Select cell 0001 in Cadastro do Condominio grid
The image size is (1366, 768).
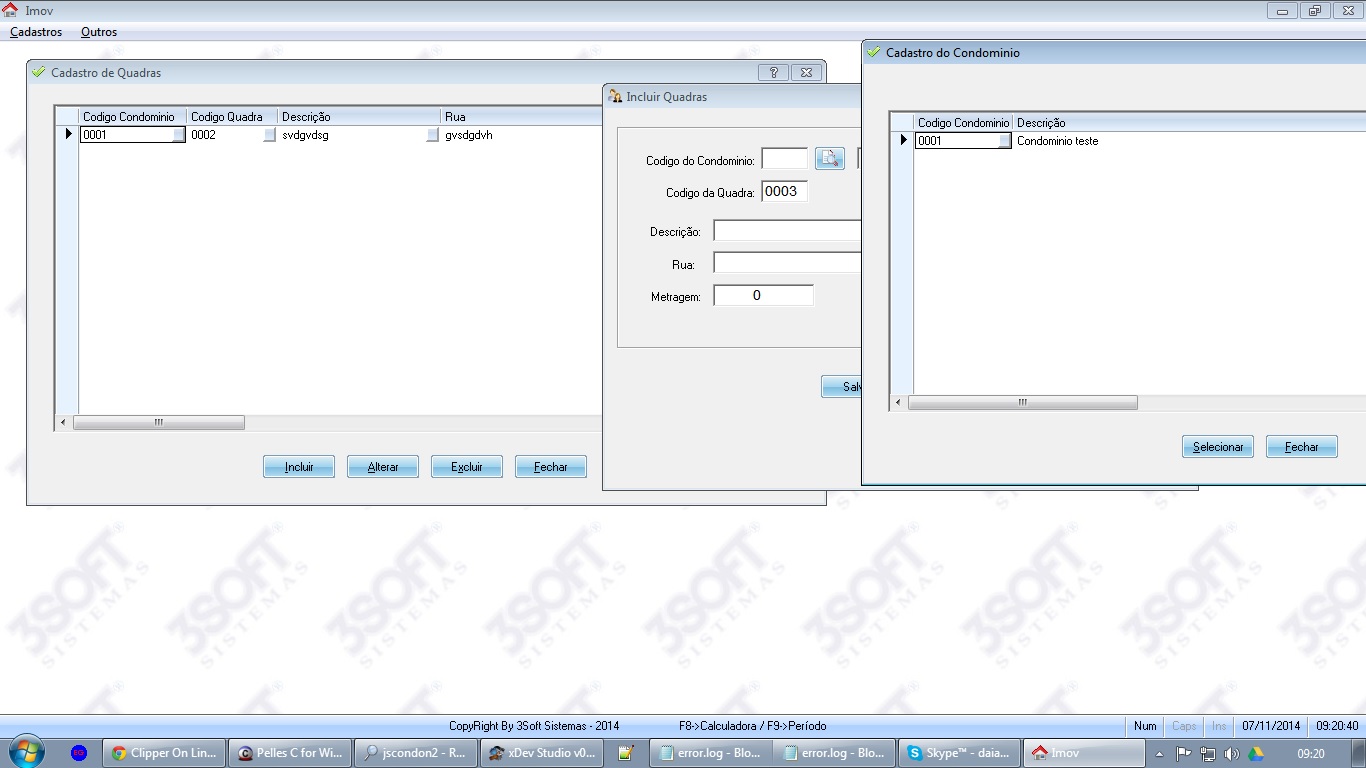click(x=963, y=141)
